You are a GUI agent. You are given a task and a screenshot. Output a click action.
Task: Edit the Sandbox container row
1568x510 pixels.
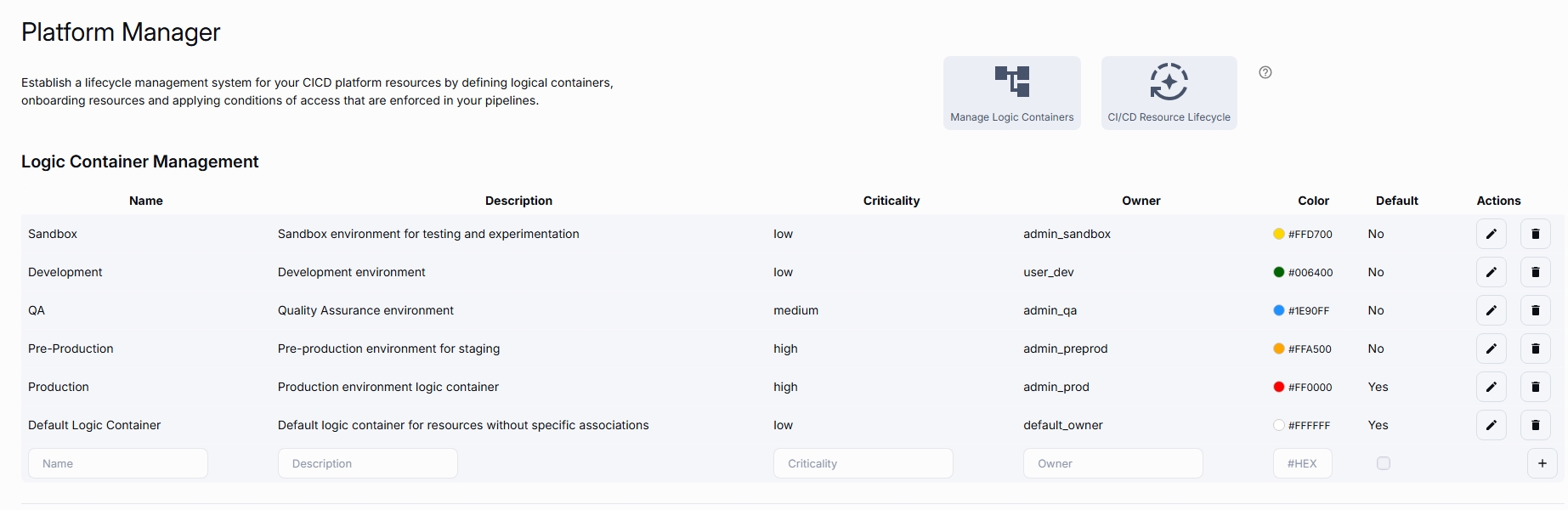tap(1491, 234)
